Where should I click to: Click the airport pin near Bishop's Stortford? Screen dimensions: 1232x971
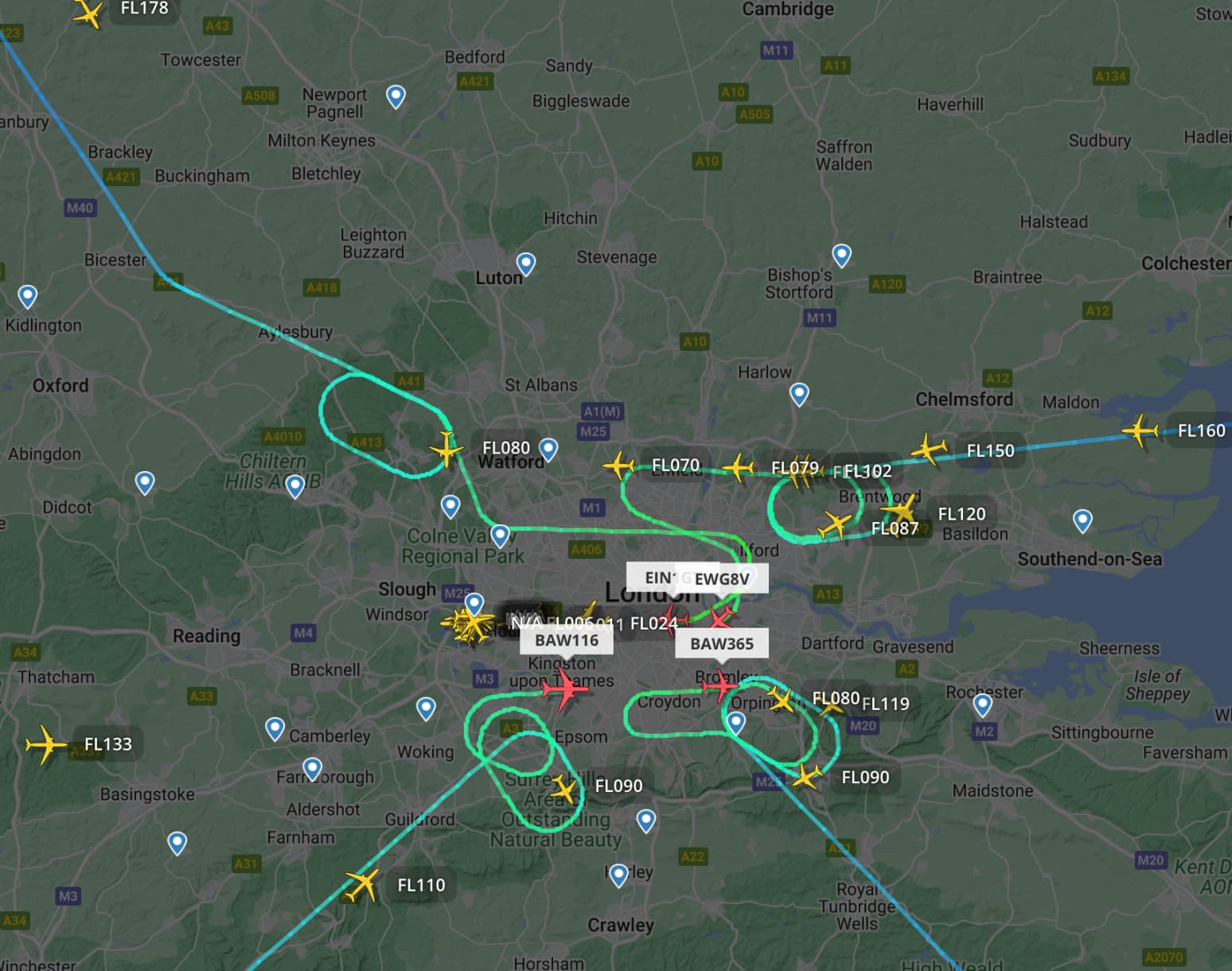coord(842,255)
